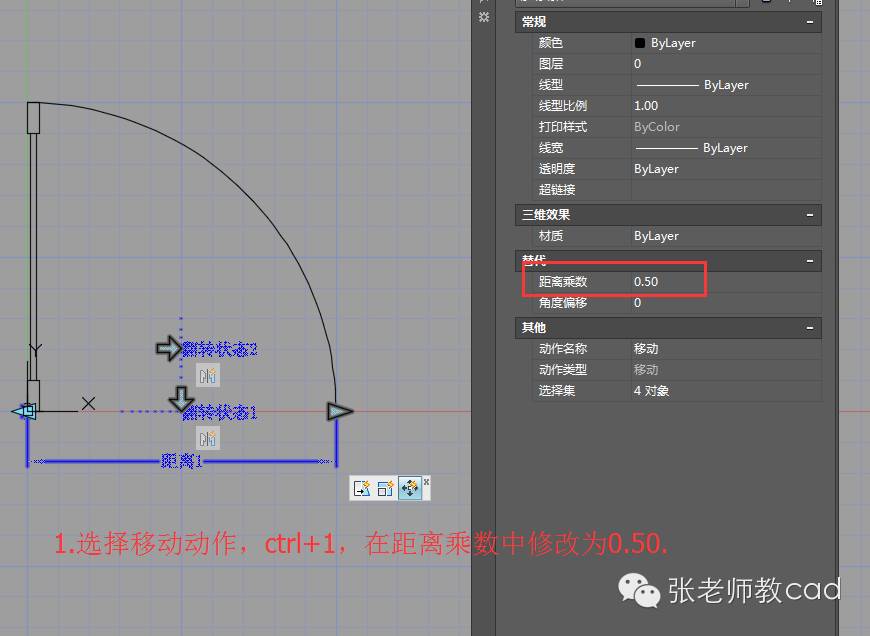Click the black color swatch in 颜色 row
The width and height of the screenshot is (870, 636).
[640, 43]
